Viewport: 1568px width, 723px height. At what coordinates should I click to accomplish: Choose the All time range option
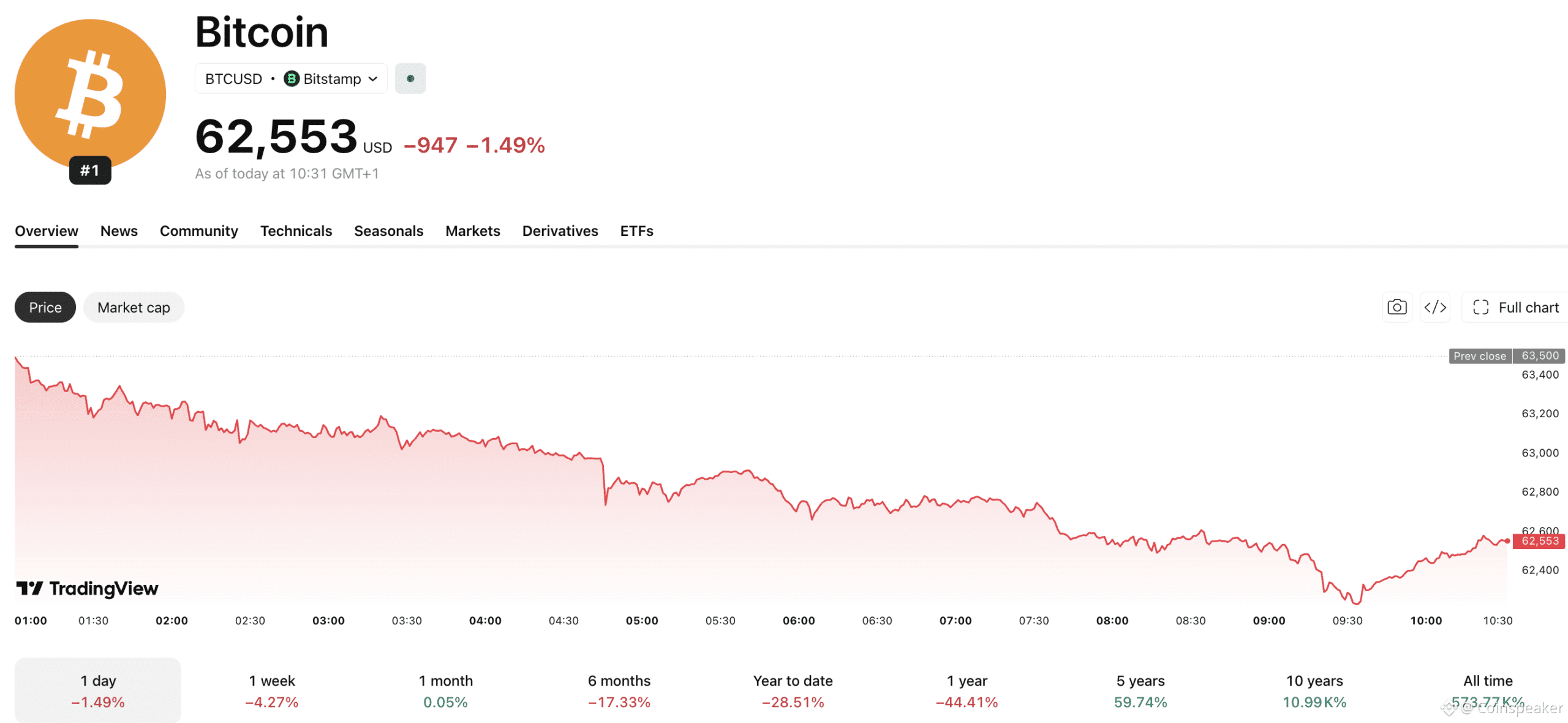pos(1488,691)
